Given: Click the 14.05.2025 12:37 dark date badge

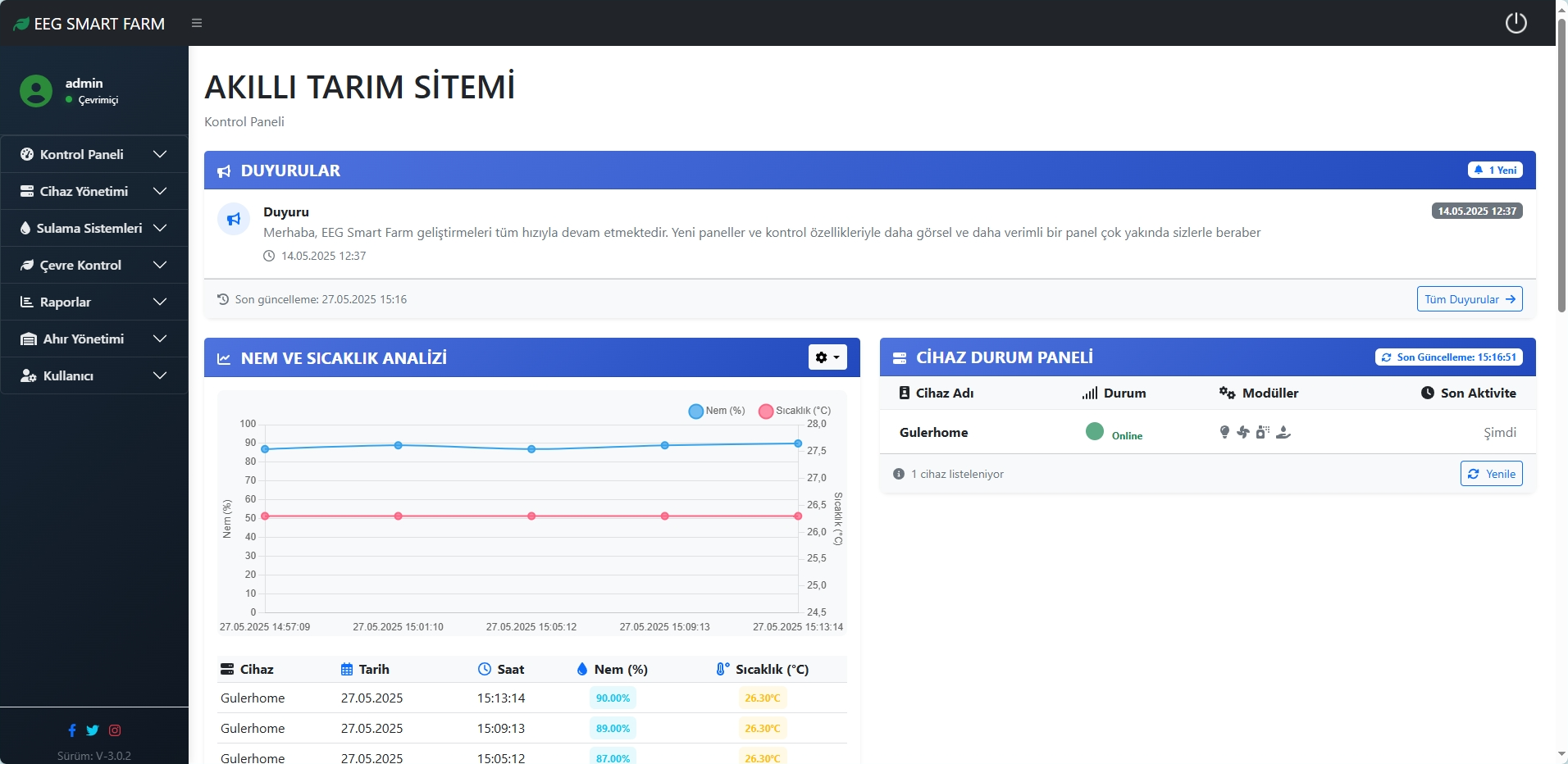Looking at the screenshot, I should [1477, 211].
